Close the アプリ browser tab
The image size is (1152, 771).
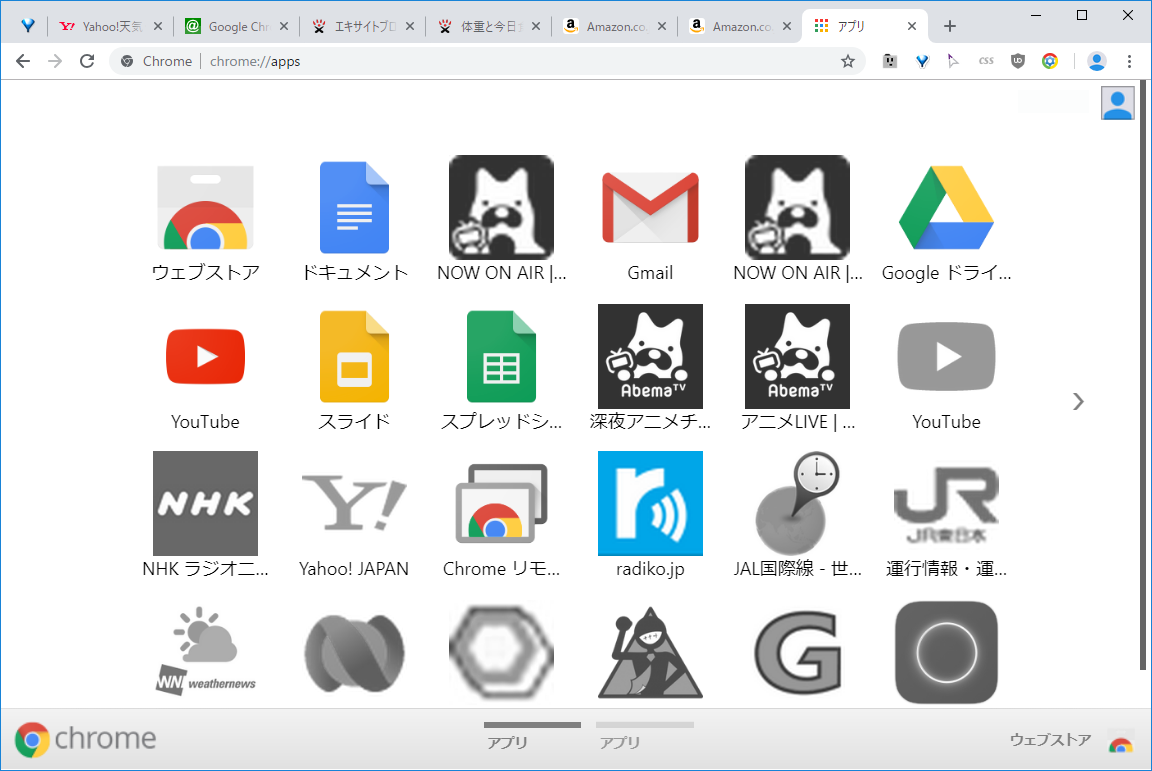(x=912, y=26)
